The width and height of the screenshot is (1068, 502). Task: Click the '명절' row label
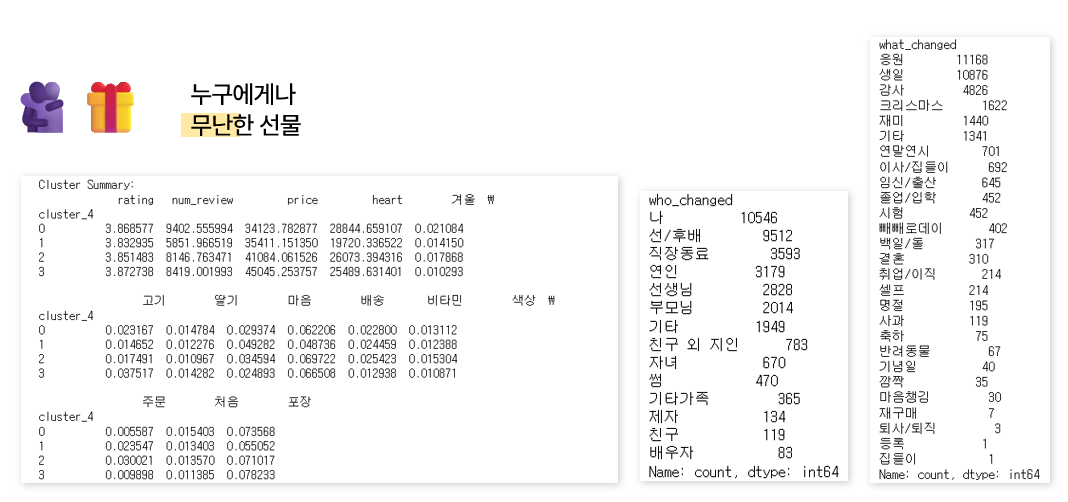coord(892,306)
